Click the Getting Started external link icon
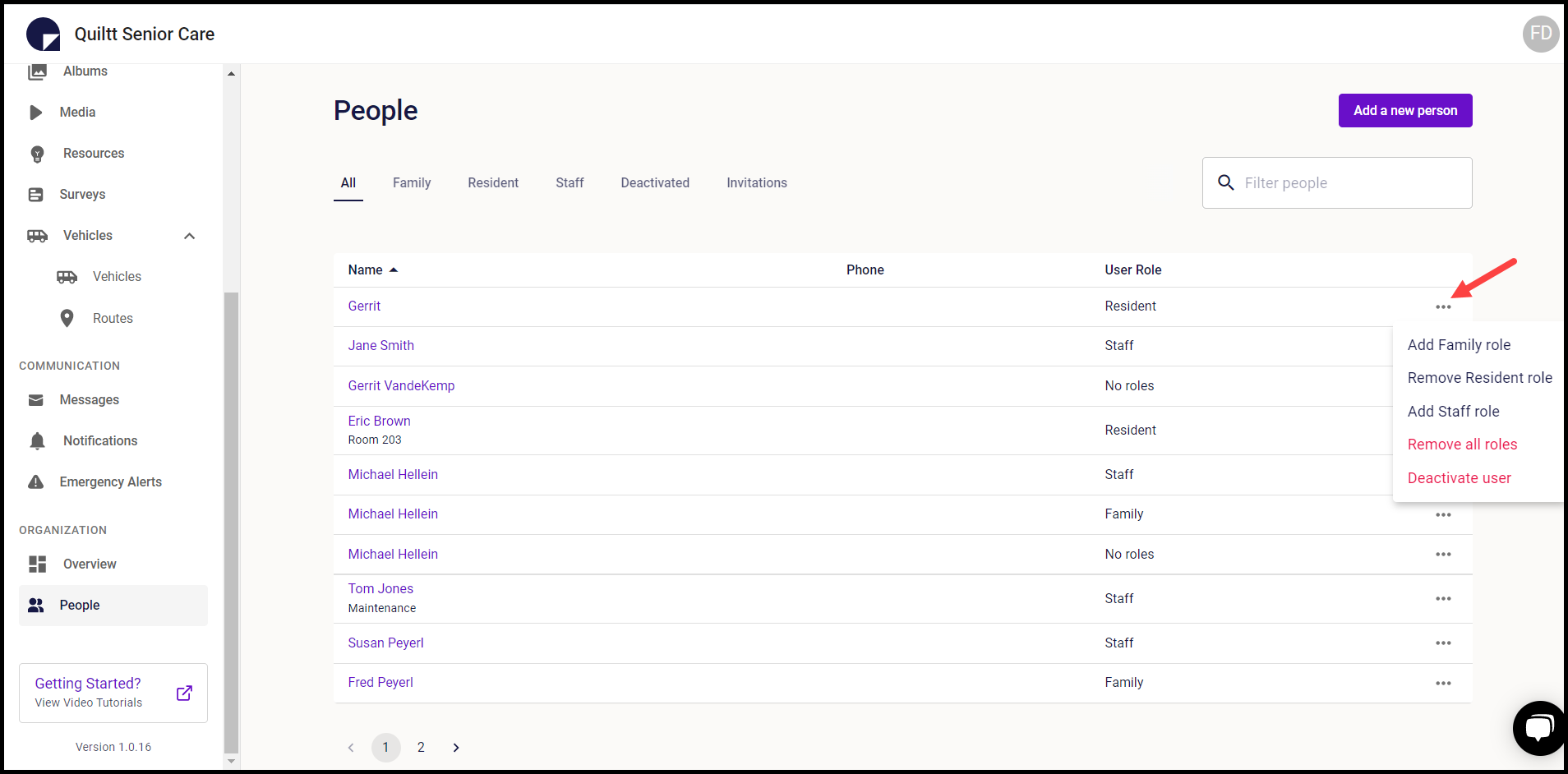The image size is (1568, 774). [x=185, y=693]
